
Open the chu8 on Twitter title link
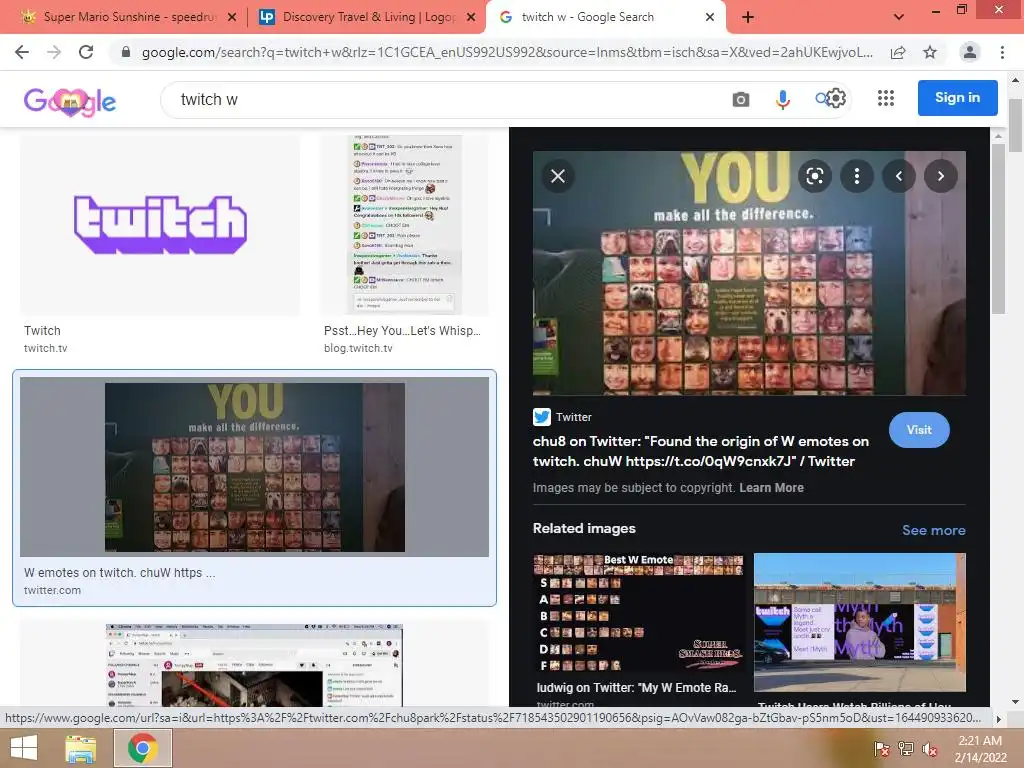700,451
